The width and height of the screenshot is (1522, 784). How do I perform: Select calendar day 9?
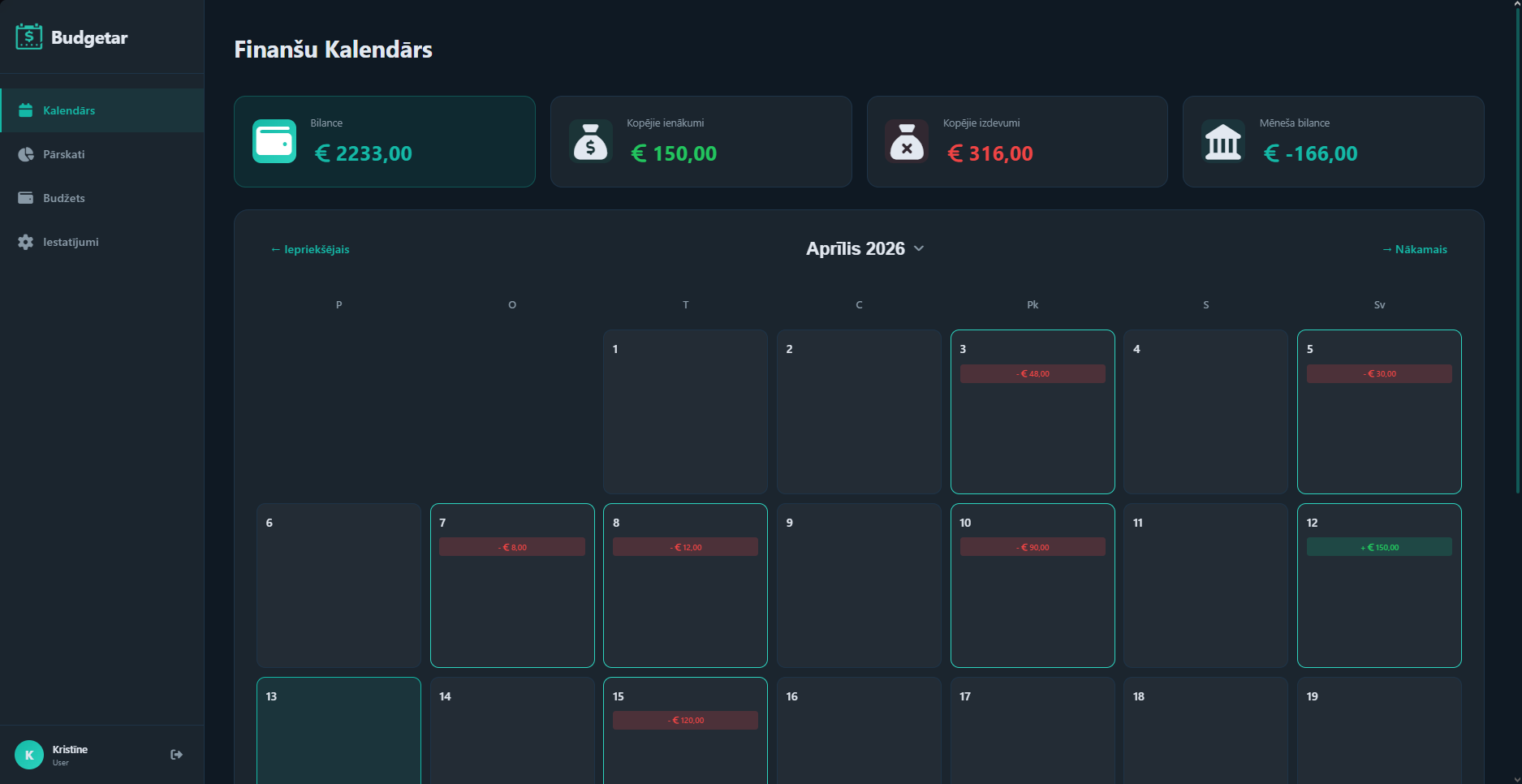point(859,585)
